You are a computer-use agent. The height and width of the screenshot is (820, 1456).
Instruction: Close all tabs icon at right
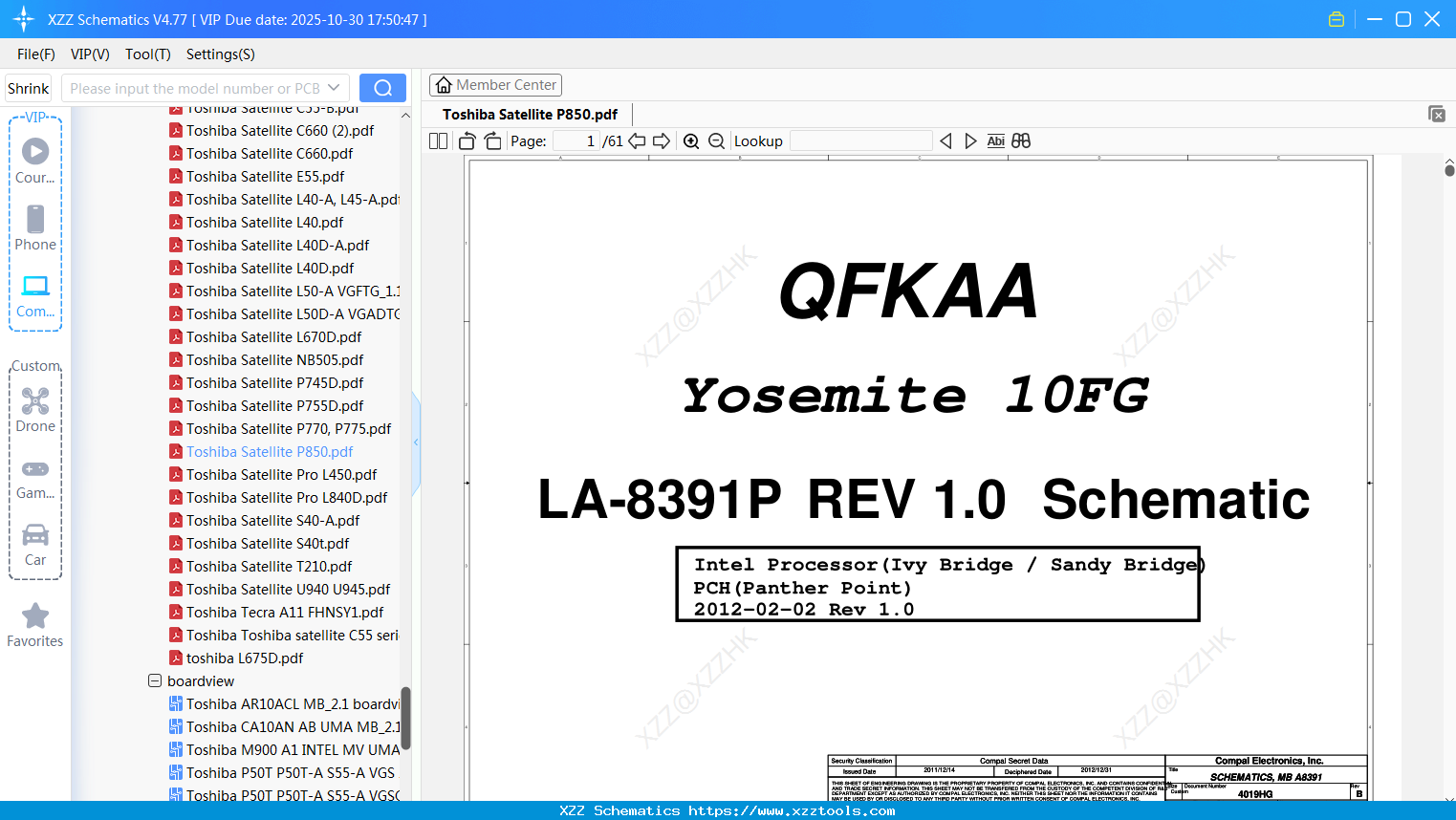1437,114
